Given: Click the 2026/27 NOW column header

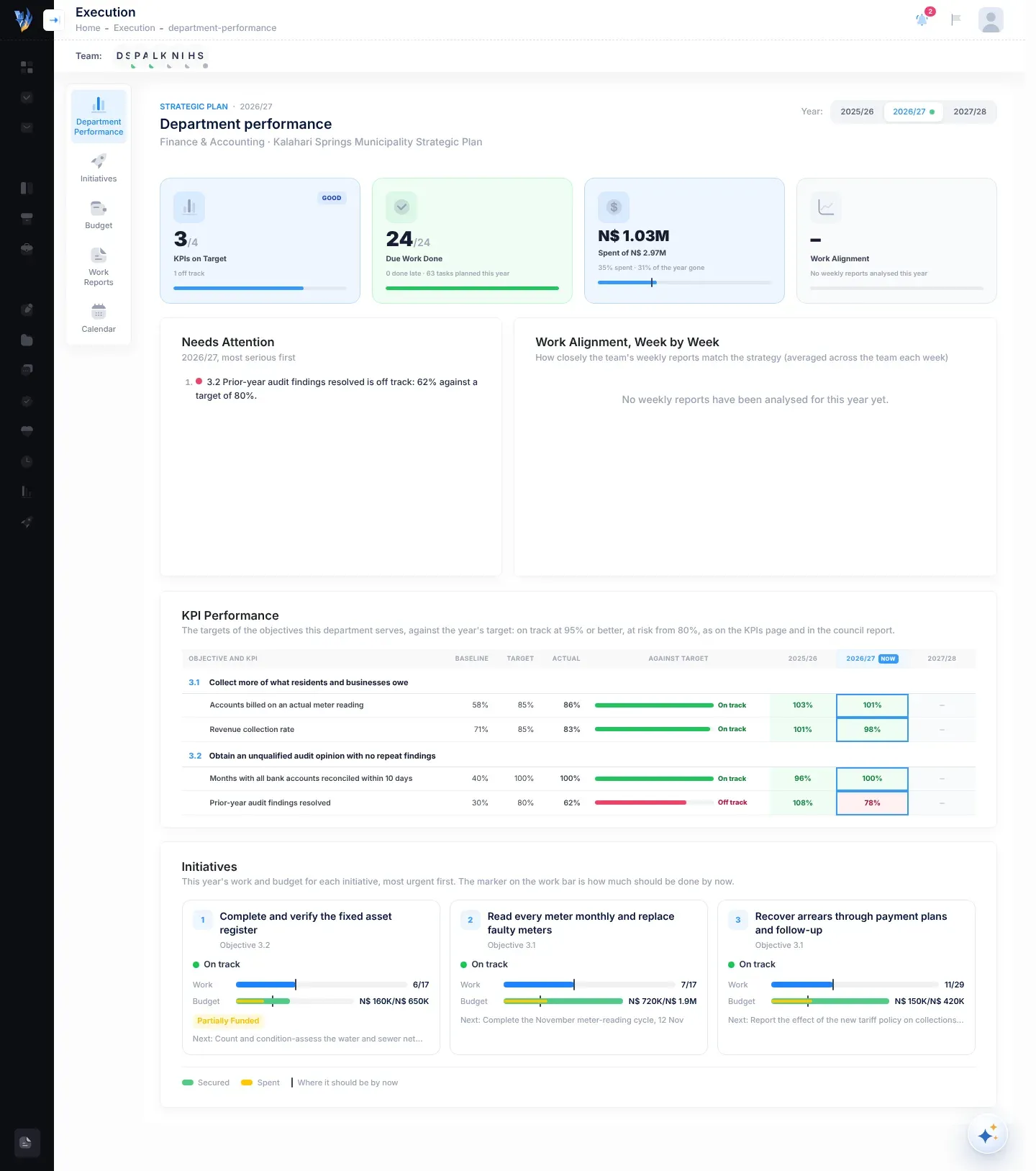Looking at the screenshot, I should click(x=872, y=659).
